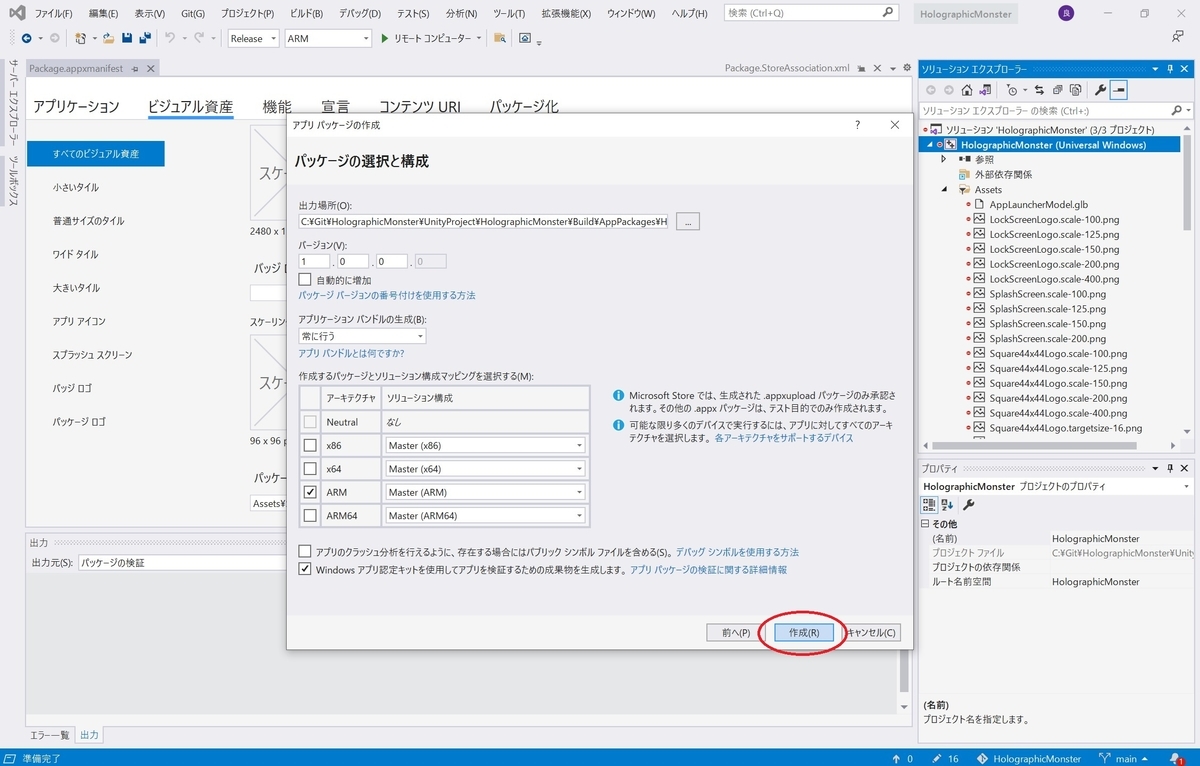The image size is (1200, 766).
Task: Click the dialog help question mark
Action: coord(857,125)
